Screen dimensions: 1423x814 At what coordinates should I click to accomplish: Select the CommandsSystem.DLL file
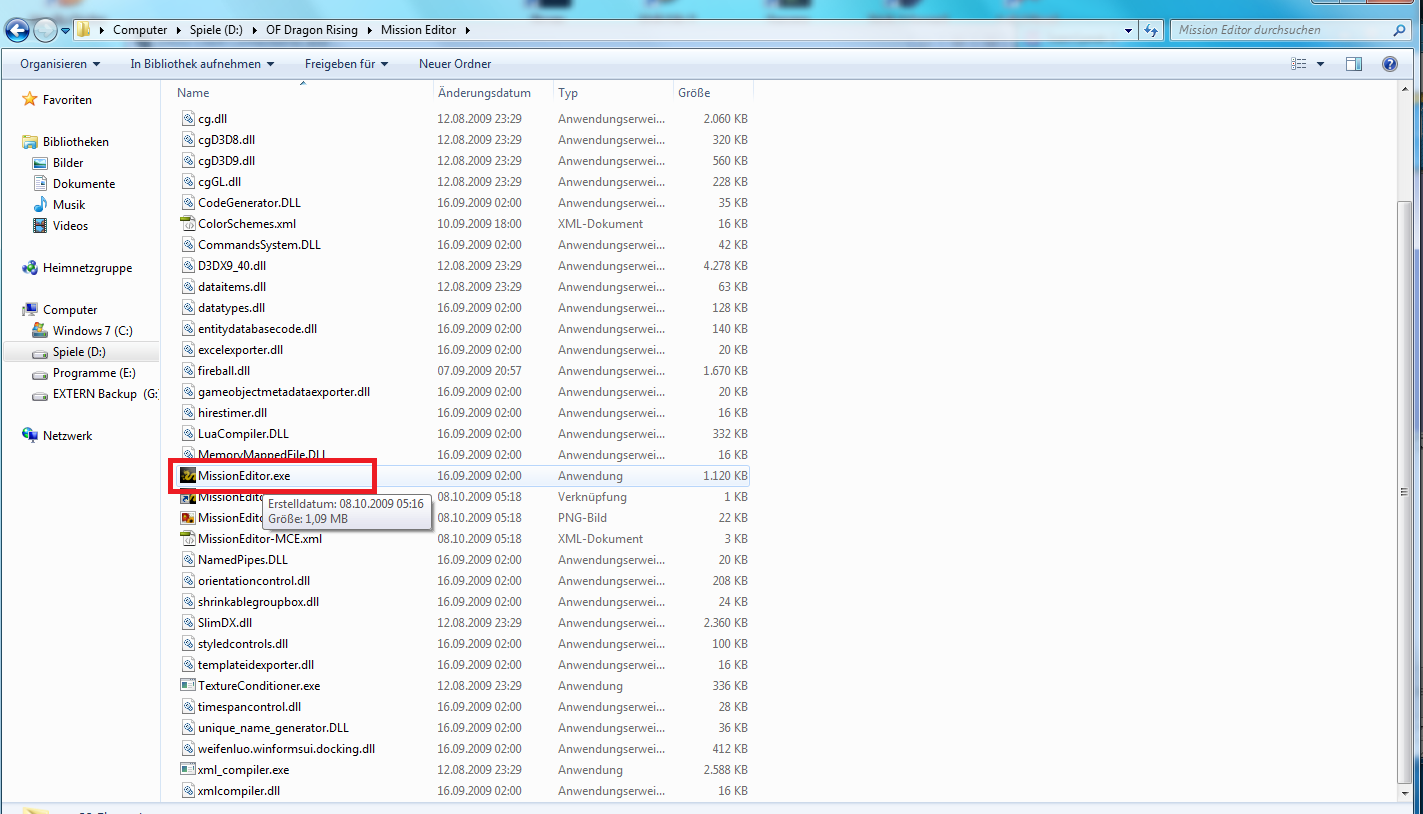[x=259, y=245]
